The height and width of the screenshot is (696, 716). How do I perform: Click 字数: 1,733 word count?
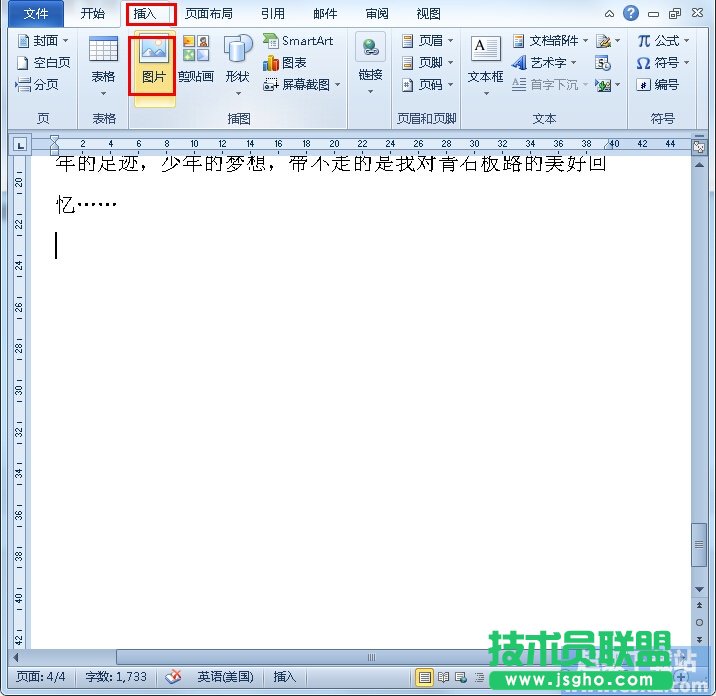point(116,676)
